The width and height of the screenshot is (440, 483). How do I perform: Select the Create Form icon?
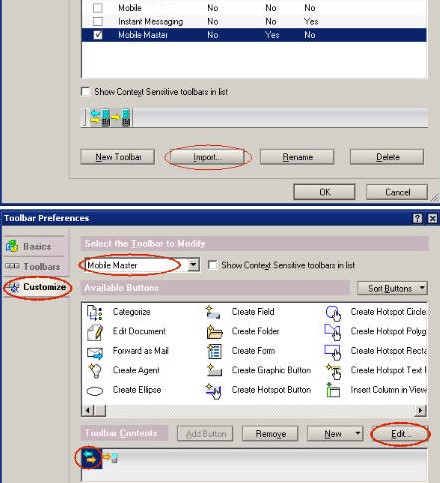pos(214,351)
